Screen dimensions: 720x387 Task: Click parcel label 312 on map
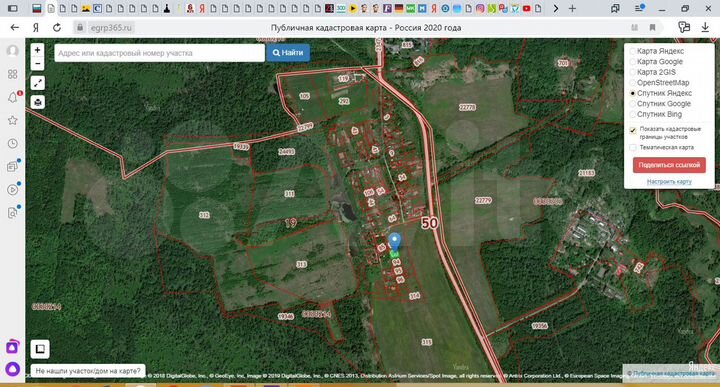pos(204,215)
